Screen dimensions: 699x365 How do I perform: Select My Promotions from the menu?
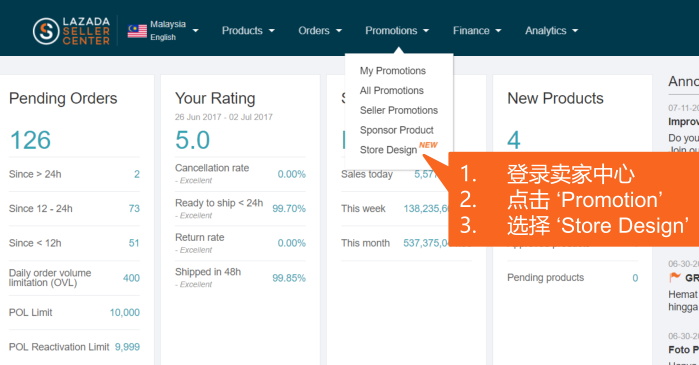[x=393, y=71]
